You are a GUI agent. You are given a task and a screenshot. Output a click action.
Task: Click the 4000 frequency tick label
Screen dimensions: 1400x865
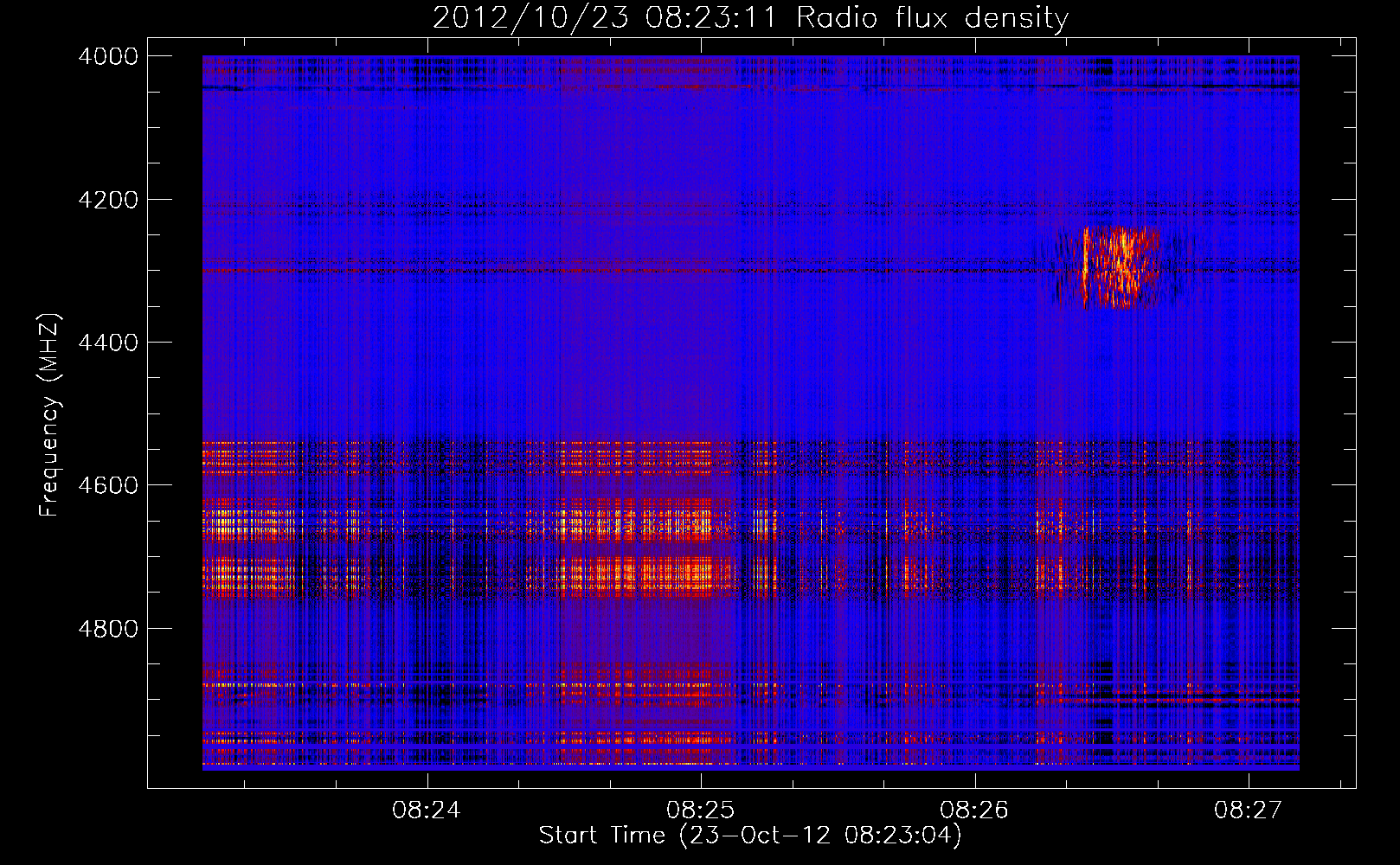[x=108, y=56]
